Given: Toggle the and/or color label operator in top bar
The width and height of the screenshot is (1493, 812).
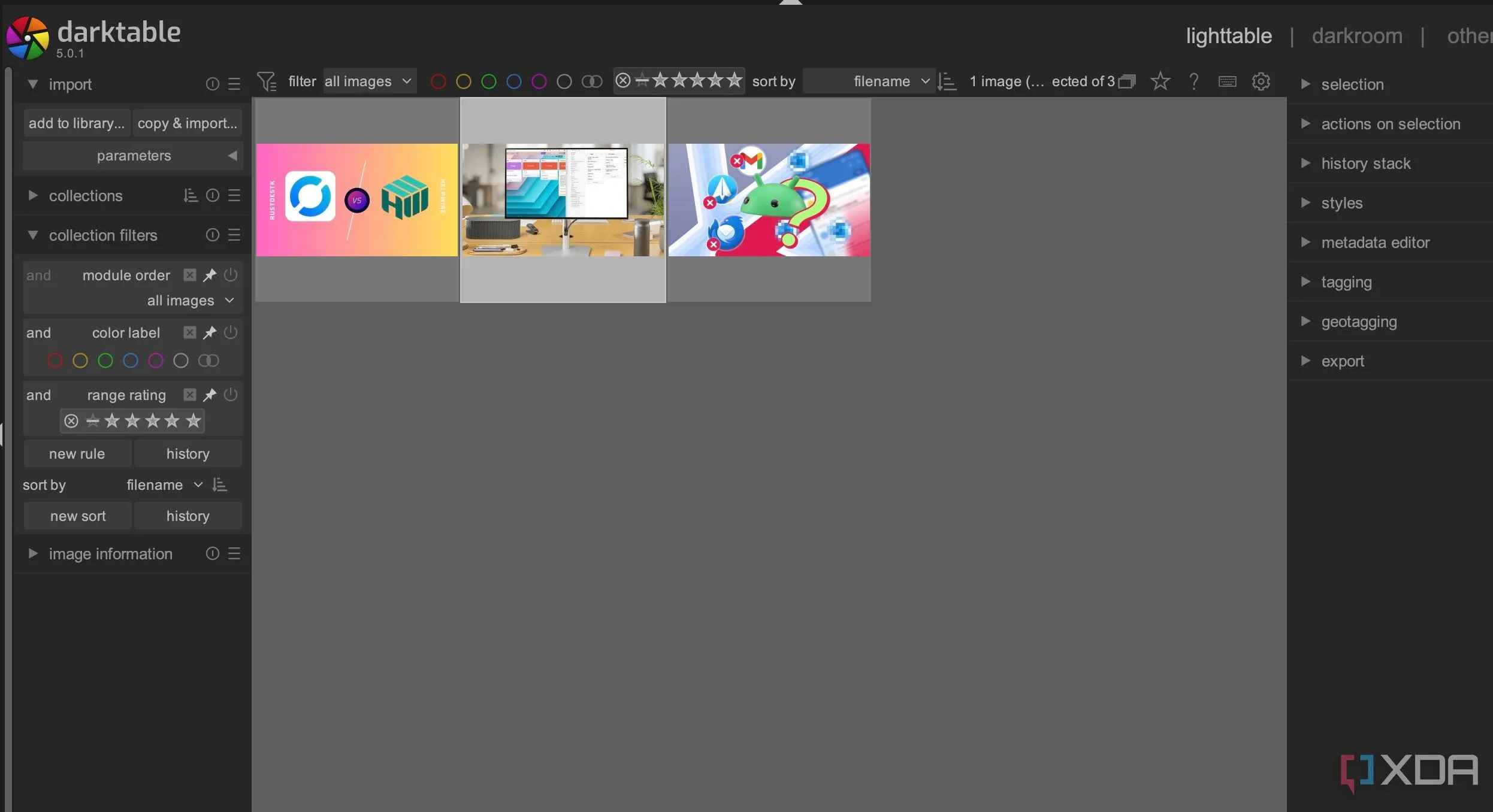Looking at the screenshot, I should click(592, 81).
